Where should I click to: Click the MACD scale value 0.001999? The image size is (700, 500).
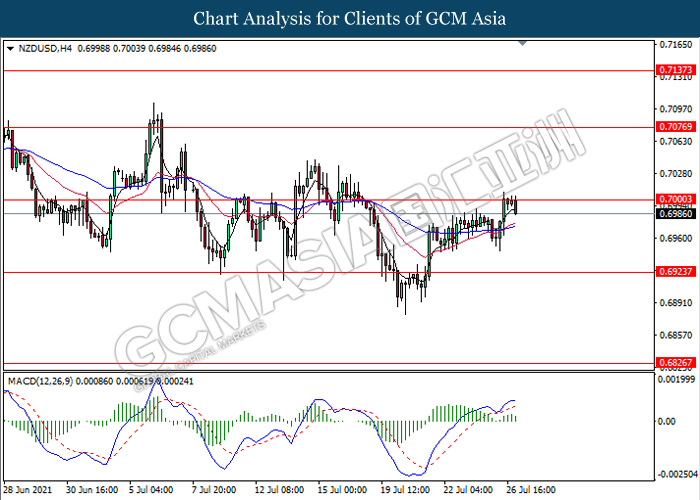pos(677,379)
